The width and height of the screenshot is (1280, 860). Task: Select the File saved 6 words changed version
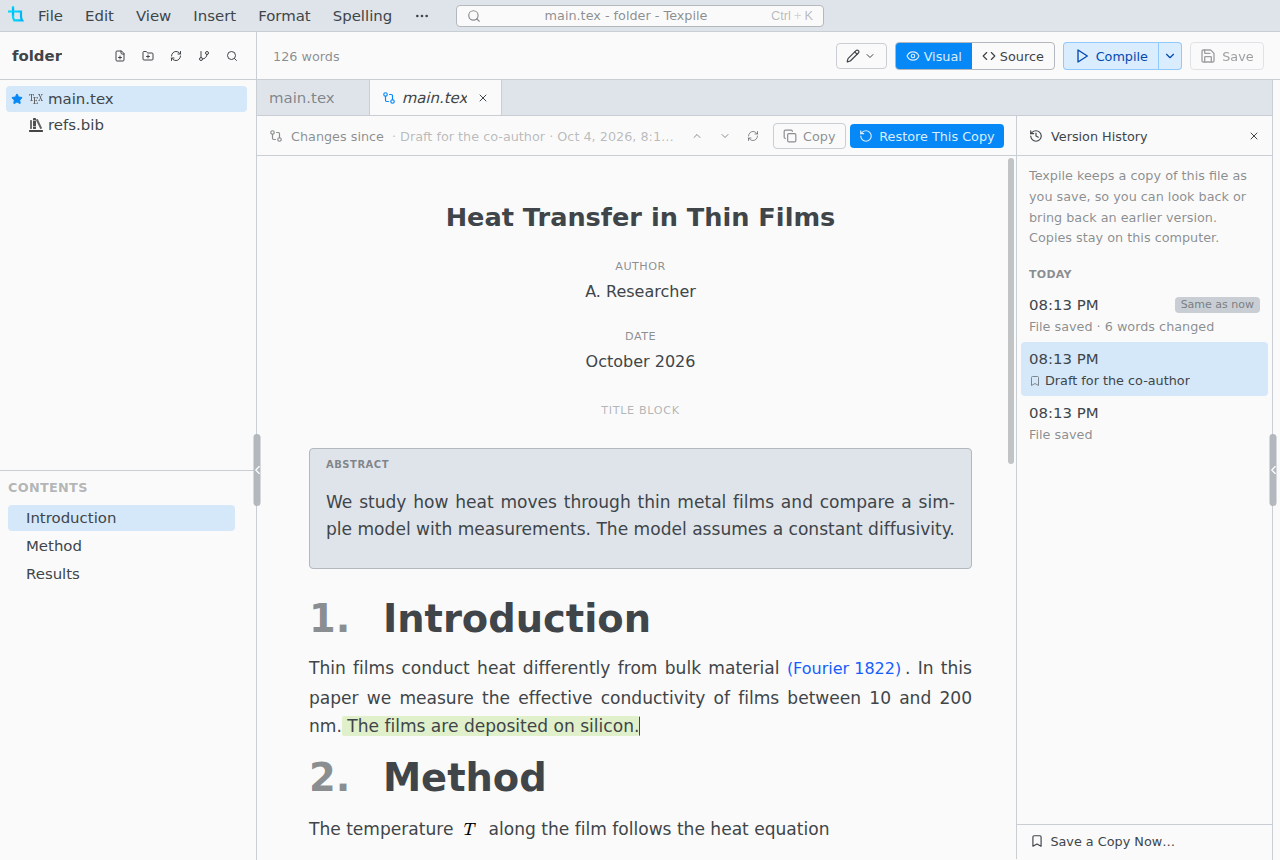pyautogui.click(x=1144, y=315)
